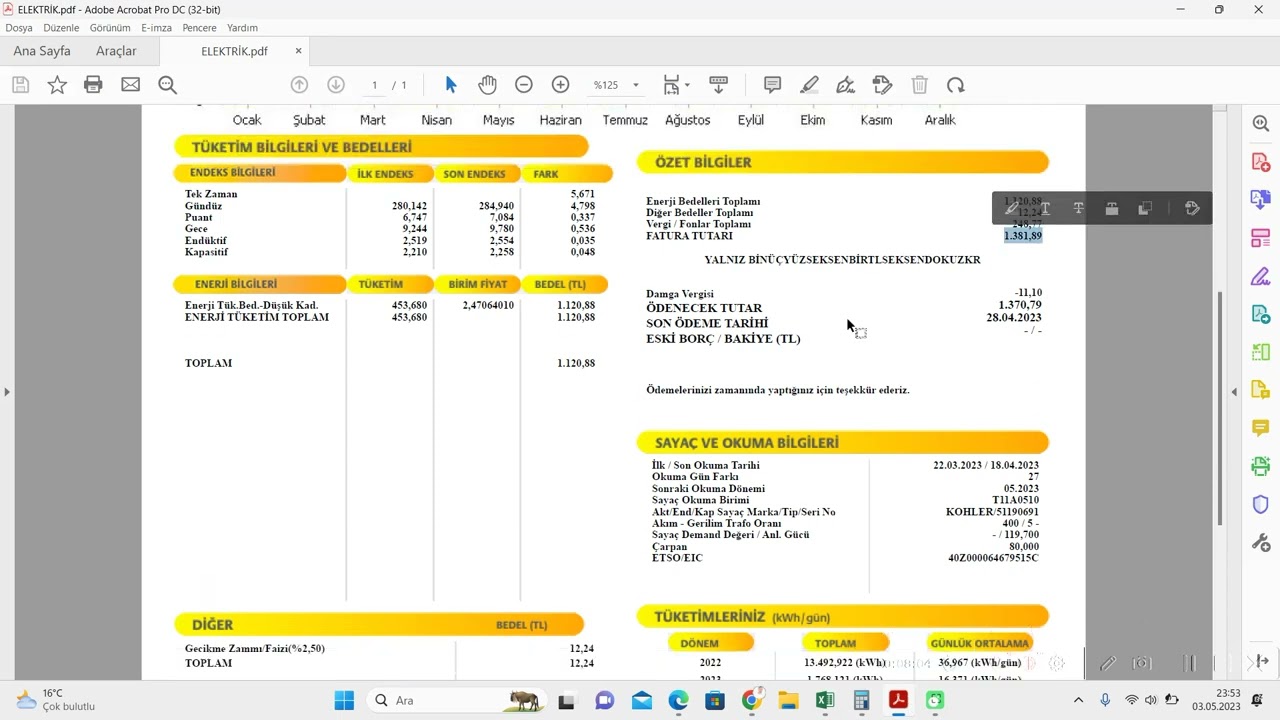Click the stamp icon in floating toolbar
The image size is (1280, 720).
pos(1111,208)
